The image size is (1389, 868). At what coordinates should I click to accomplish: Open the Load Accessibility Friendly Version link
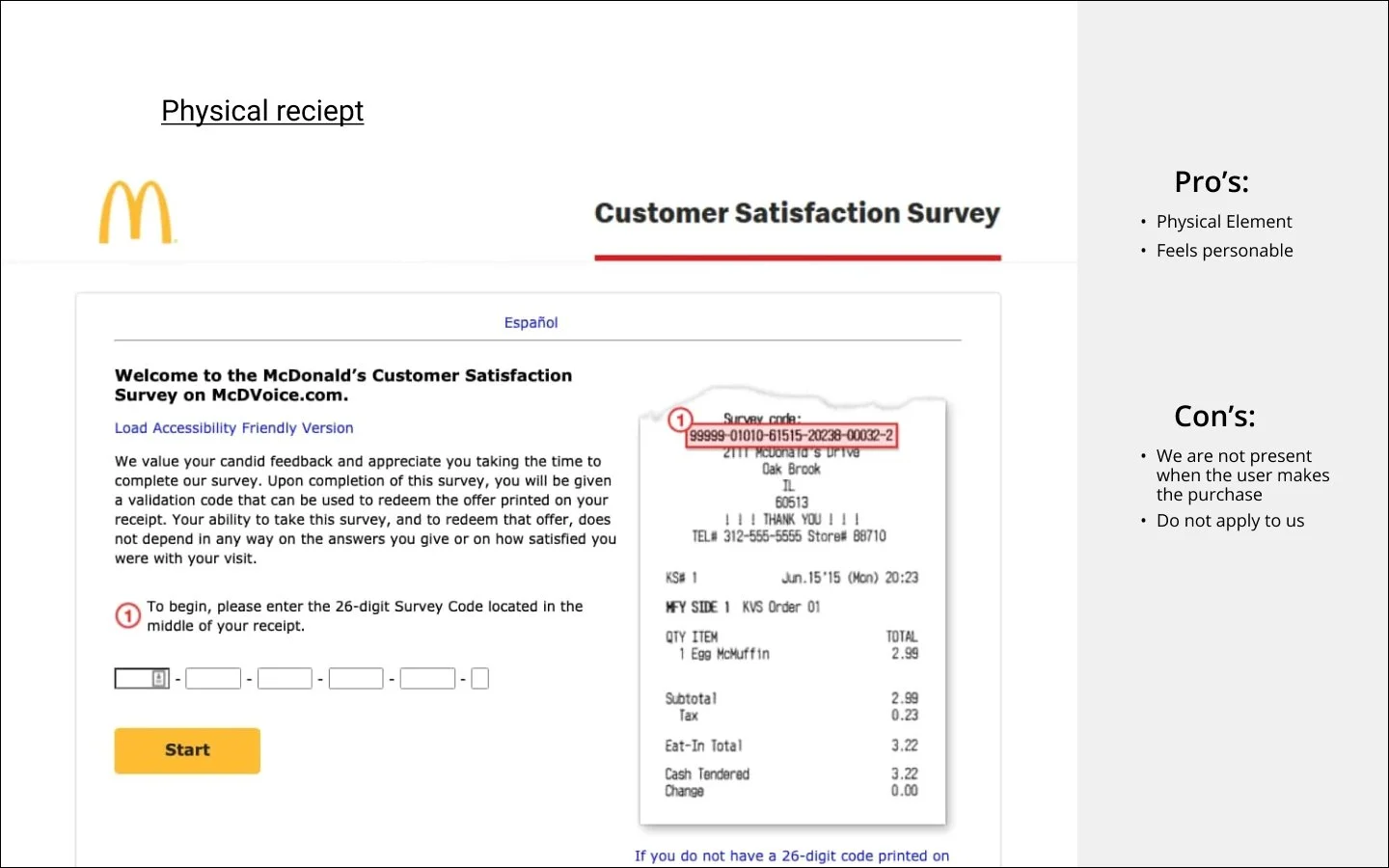pos(233,428)
